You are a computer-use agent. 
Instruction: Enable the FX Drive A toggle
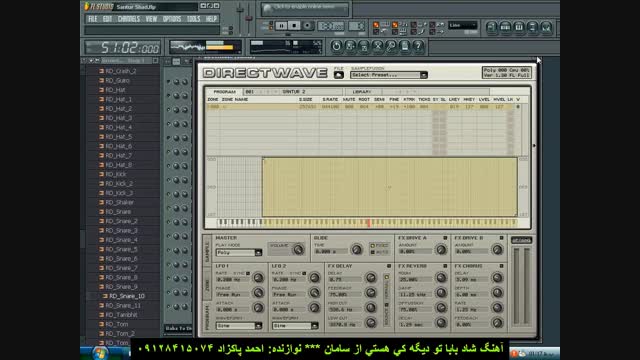[445, 238]
